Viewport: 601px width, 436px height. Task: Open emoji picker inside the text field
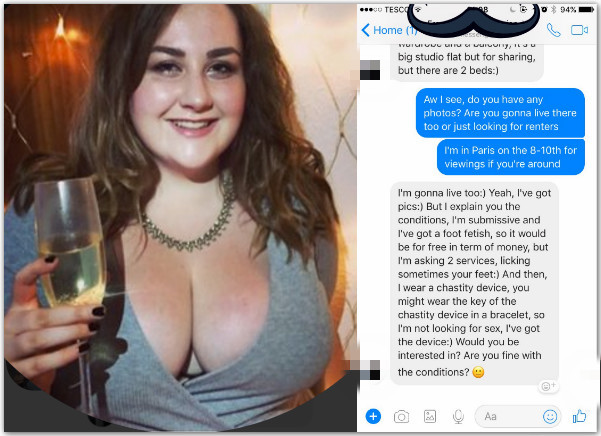(x=550, y=416)
